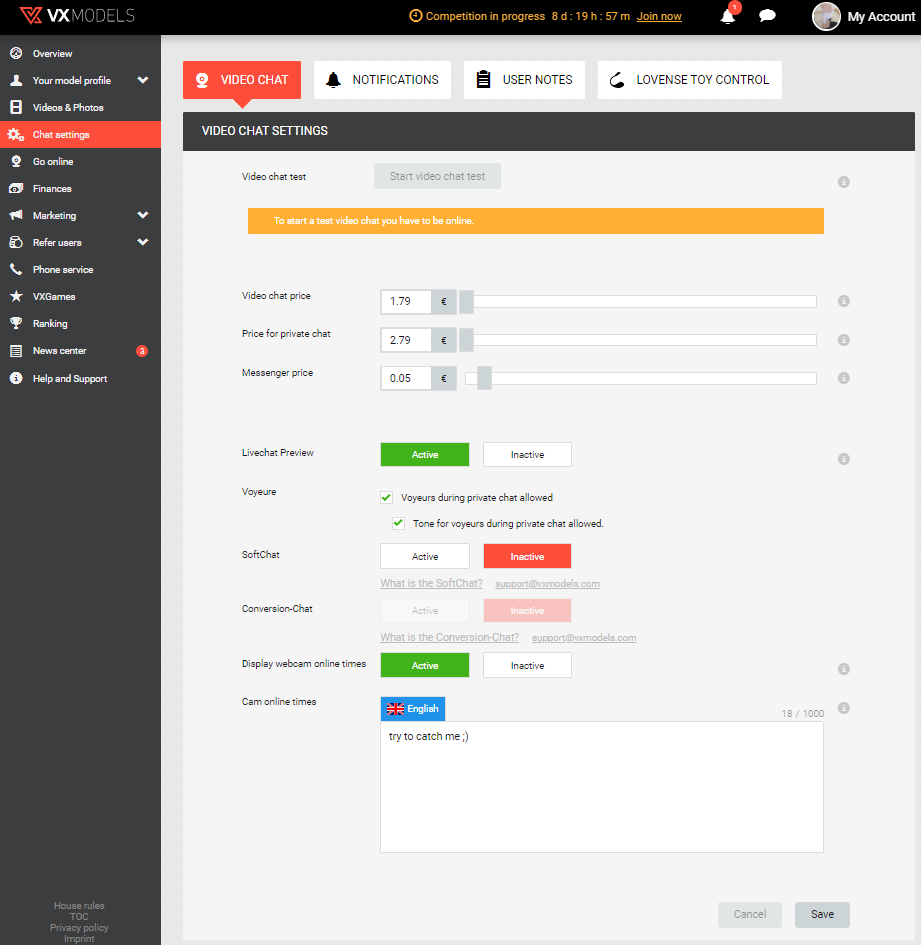Click the VX Models logo
The width and height of the screenshot is (921, 945).
(77, 16)
